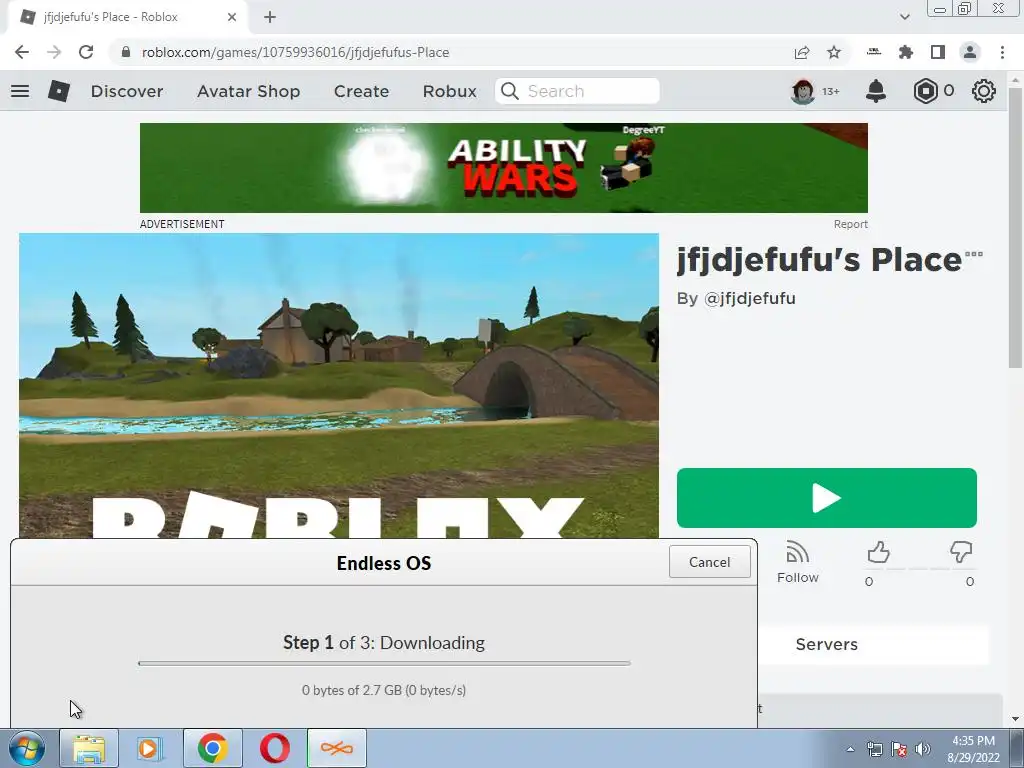Image resolution: width=1024 pixels, height=768 pixels.
Task: Open the three-dot menu beside game title
Action: (974, 254)
